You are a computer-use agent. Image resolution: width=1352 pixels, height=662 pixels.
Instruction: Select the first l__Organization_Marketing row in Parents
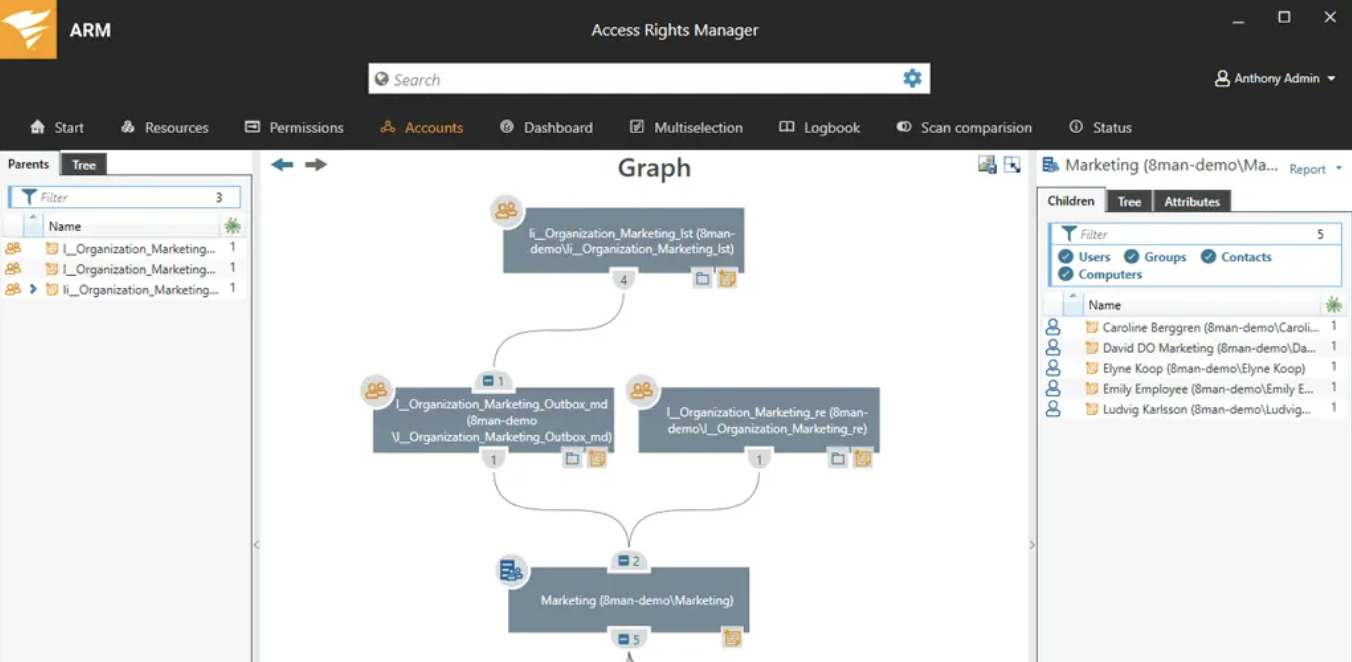click(x=125, y=248)
